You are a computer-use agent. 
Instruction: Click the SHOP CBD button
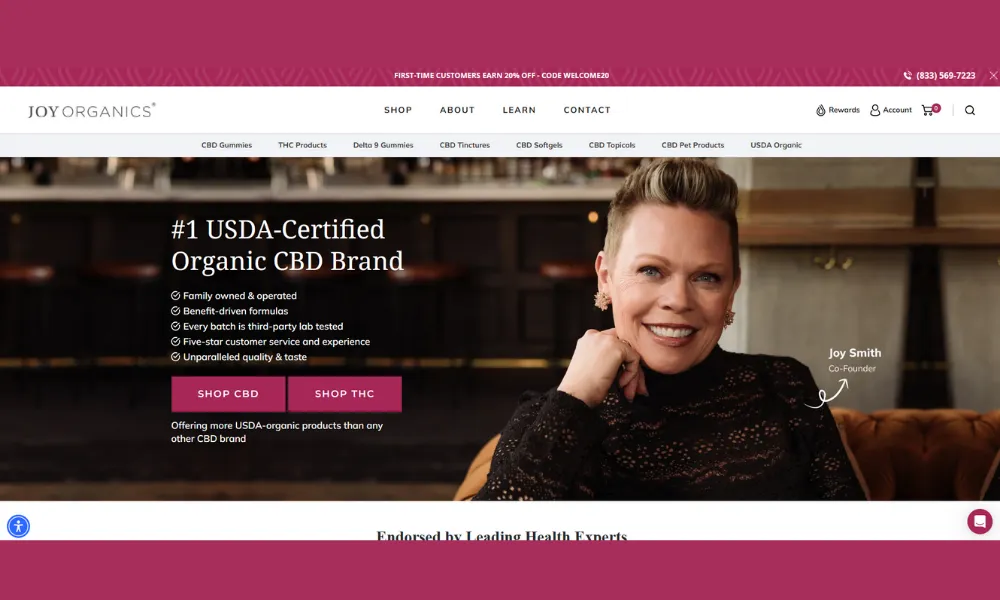[x=228, y=393]
